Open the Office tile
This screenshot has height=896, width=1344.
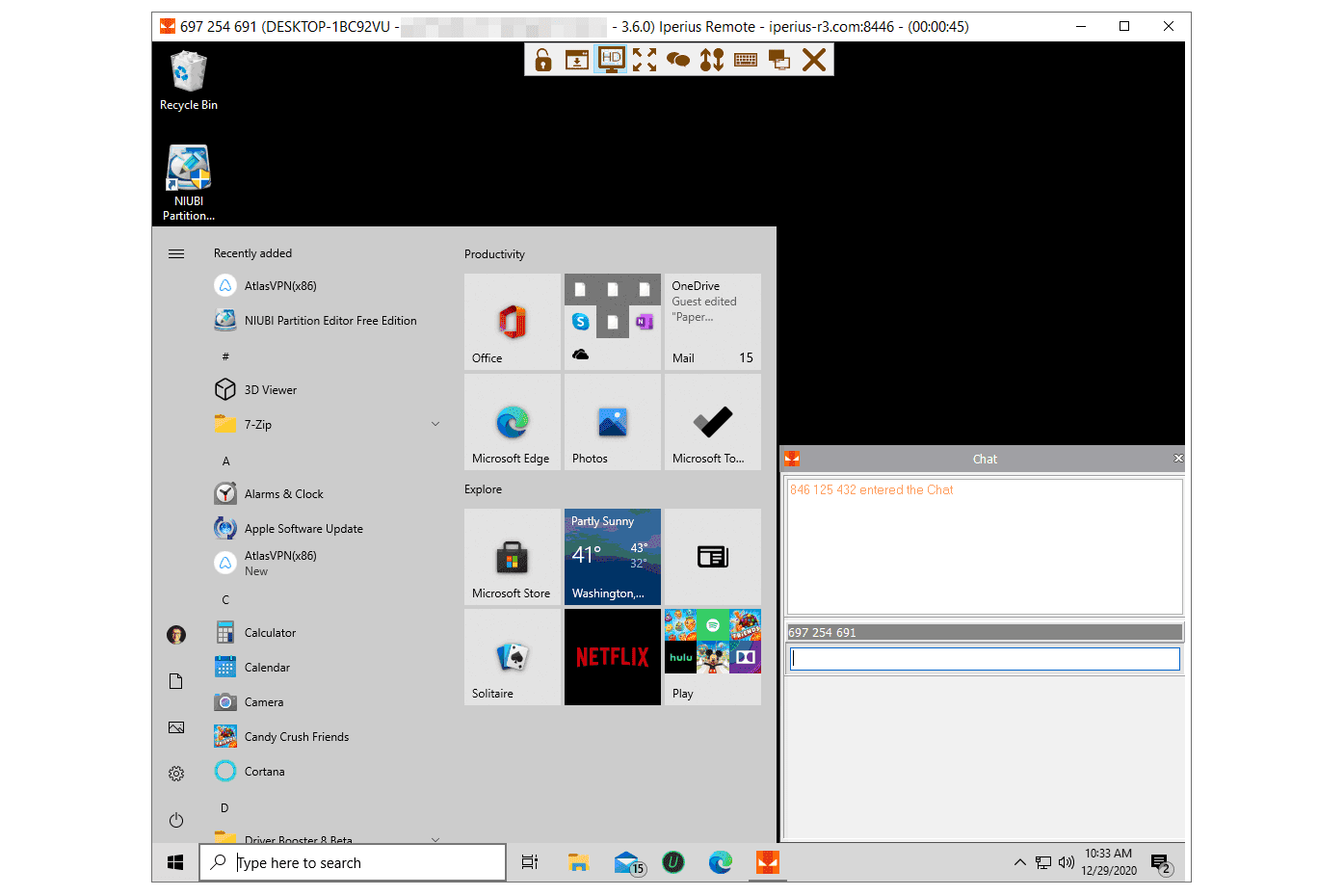pos(513,322)
